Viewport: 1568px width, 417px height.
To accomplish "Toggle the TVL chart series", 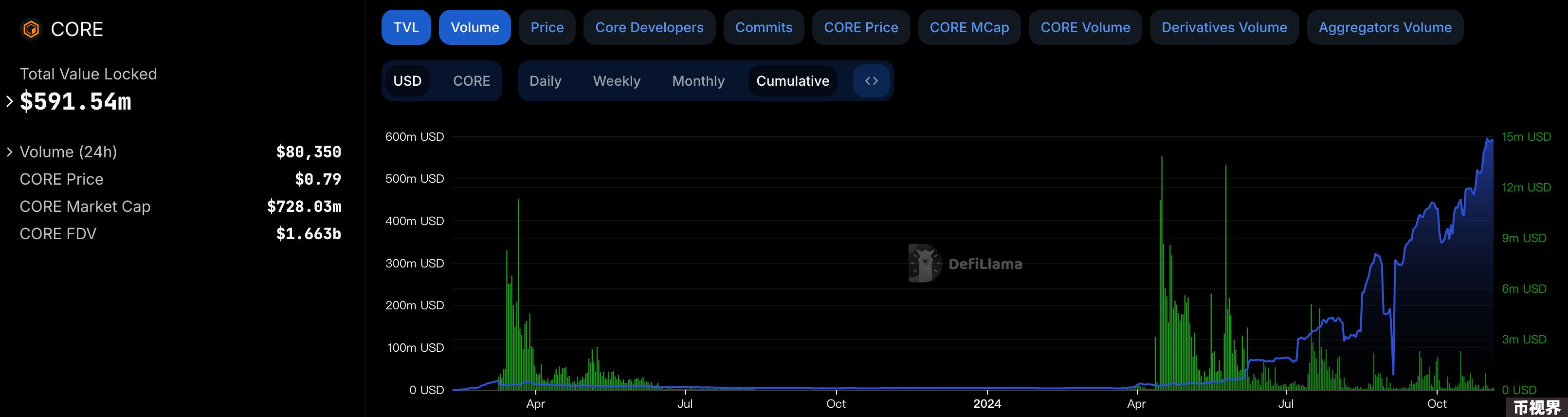I will pyautogui.click(x=406, y=27).
